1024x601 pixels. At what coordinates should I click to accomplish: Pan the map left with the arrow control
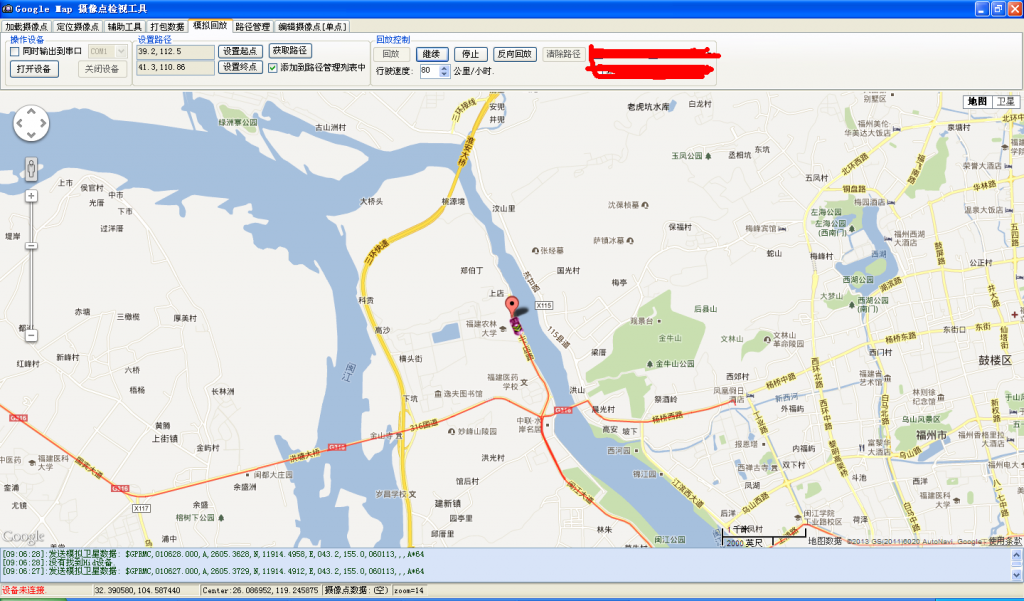19,124
